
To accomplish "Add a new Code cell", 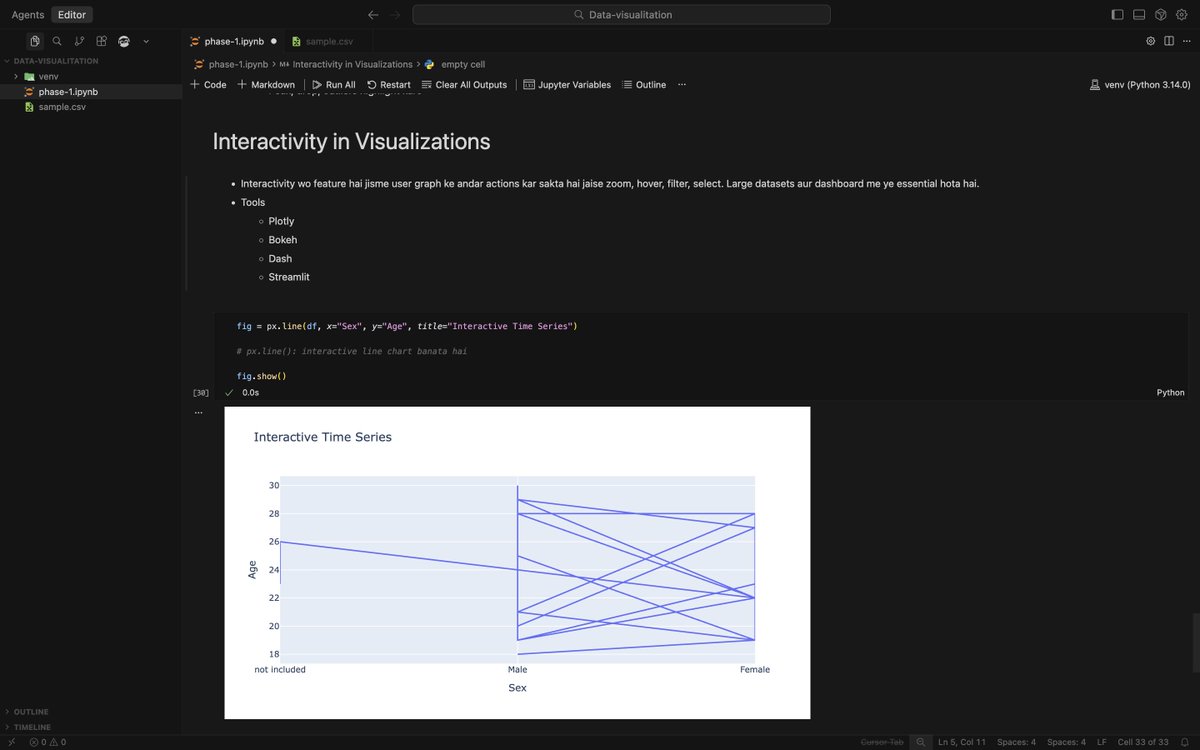I will pos(208,85).
